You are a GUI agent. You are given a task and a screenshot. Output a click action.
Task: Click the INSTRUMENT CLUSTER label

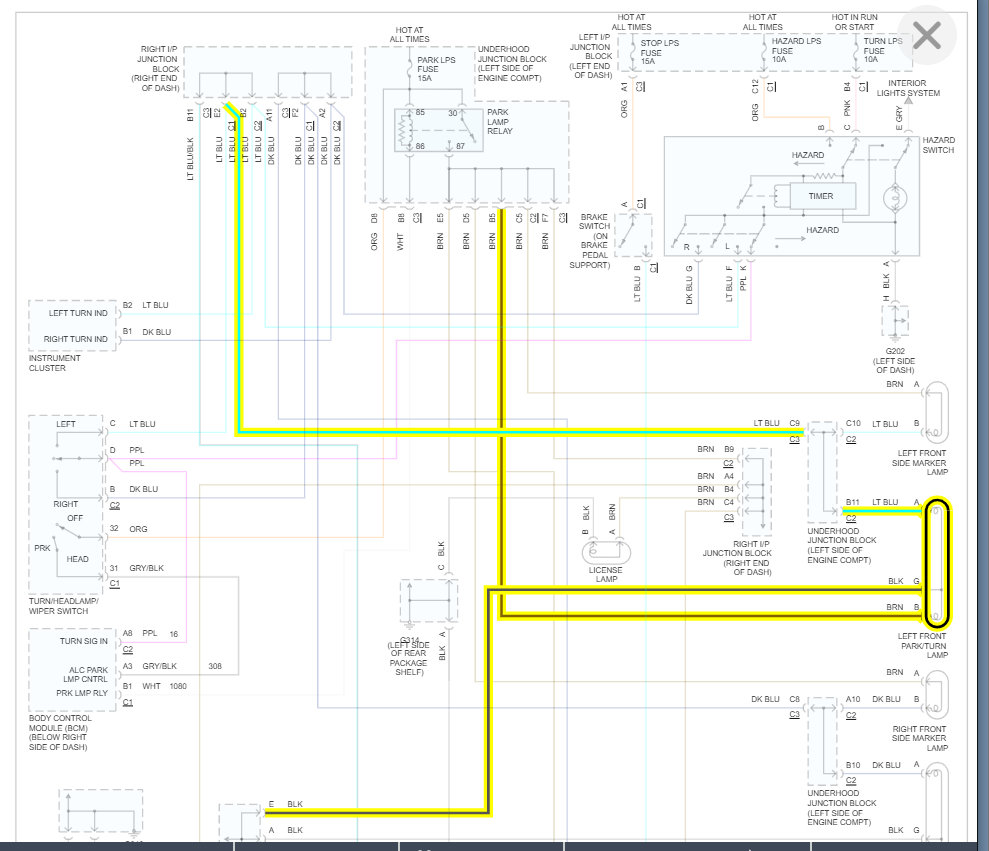[54, 363]
